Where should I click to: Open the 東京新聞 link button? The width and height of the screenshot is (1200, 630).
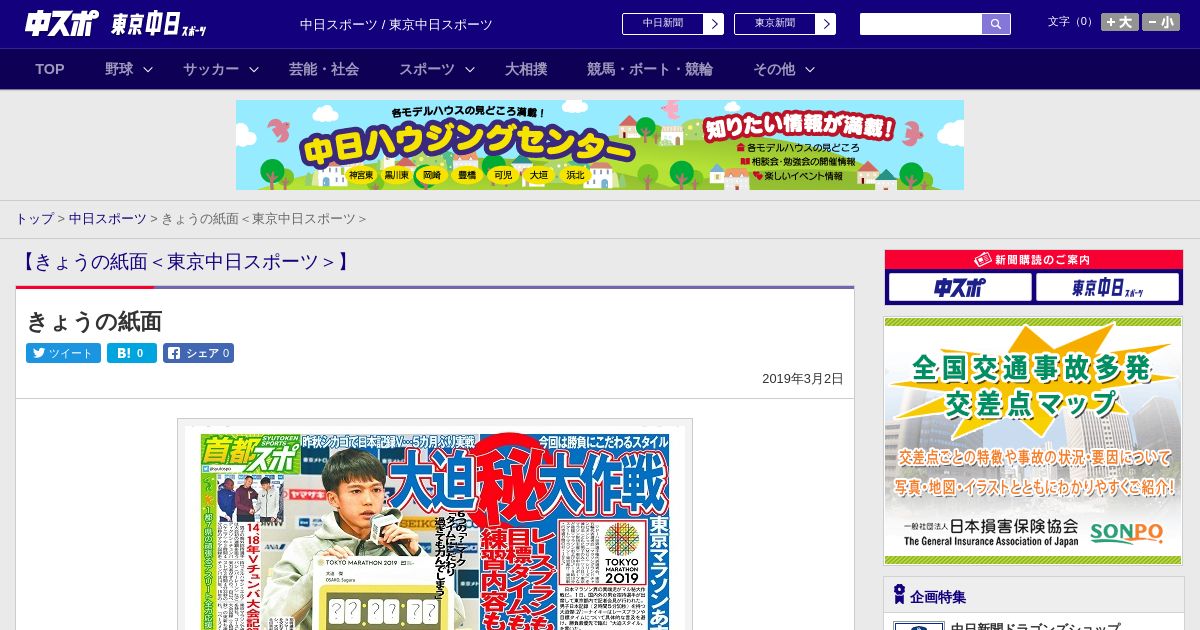[x=775, y=24]
